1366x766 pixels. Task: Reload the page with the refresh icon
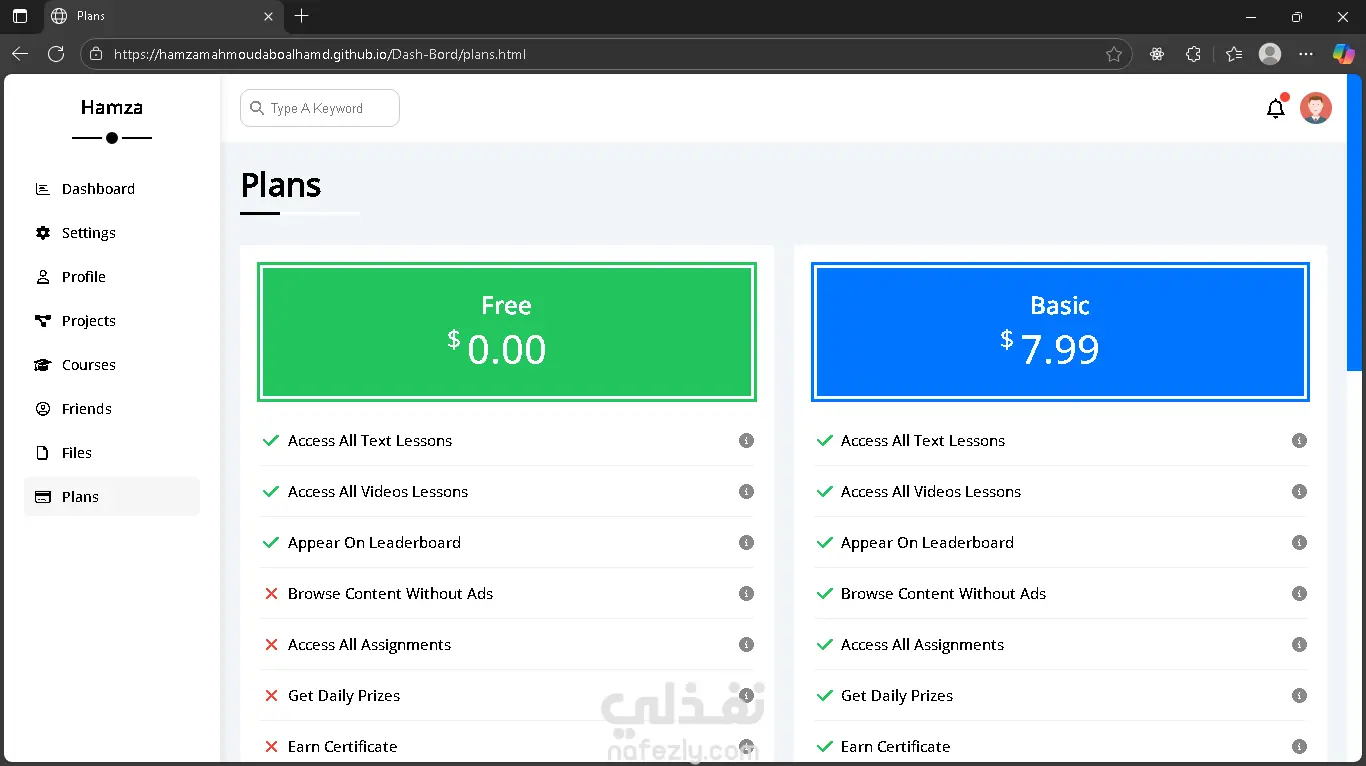click(x=56, y=54)
